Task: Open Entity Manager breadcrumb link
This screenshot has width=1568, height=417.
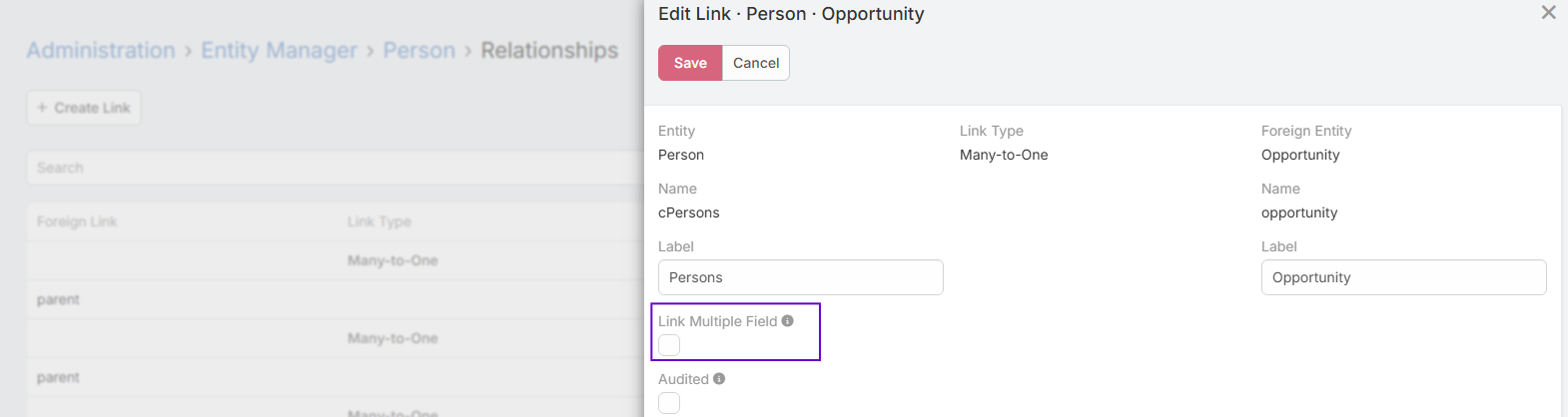Action: (x=279, y=51)
